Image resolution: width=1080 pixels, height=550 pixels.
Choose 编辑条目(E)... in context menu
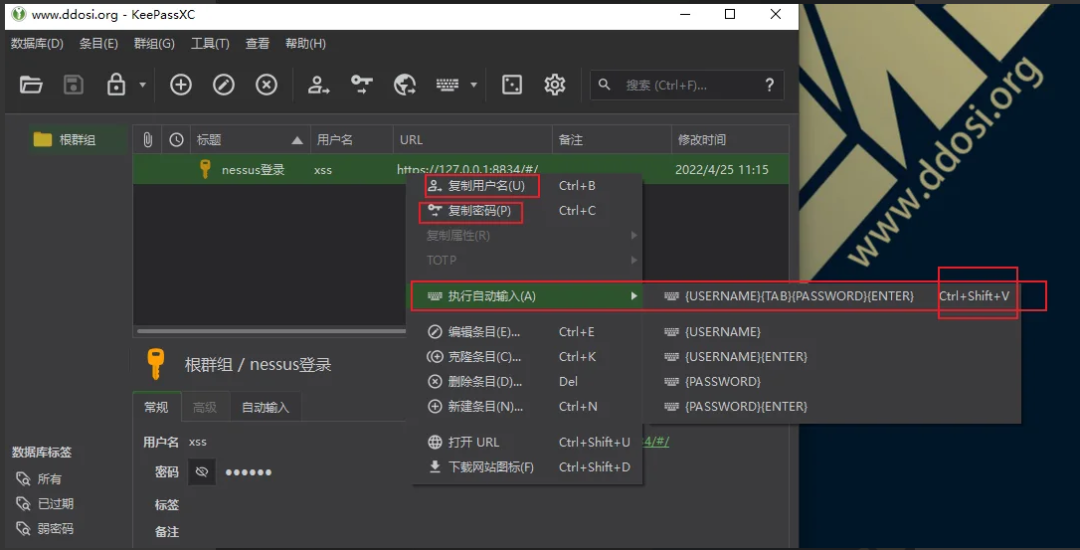point(527,332)
